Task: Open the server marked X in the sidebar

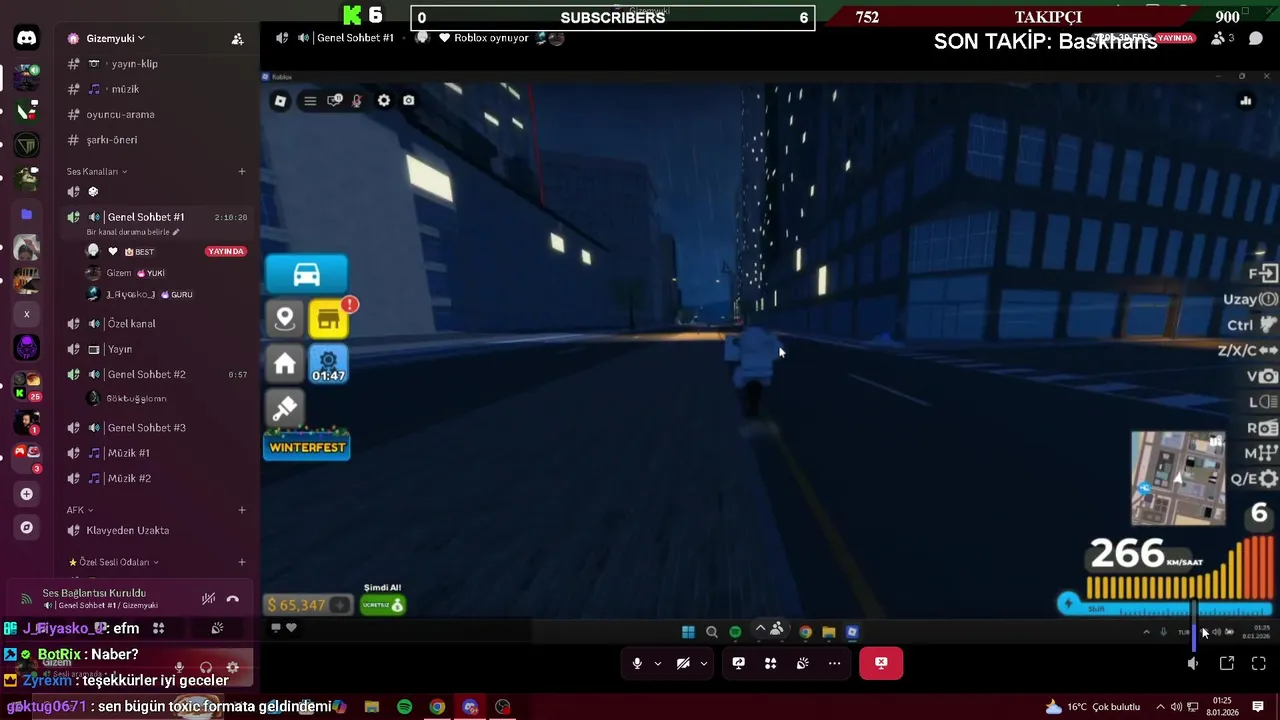Action: pyautogui.click(x=27, y=314)
